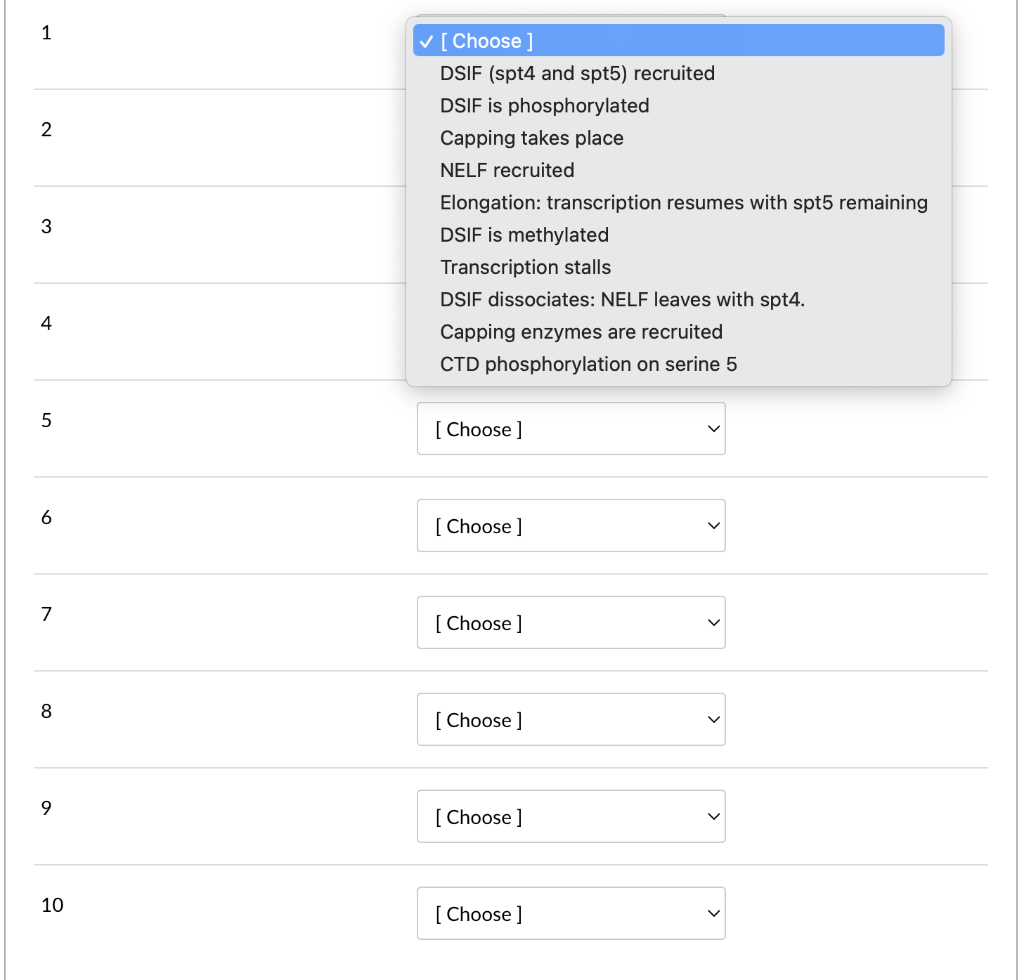Viewport: 1024px width, 980px height.
Task: Choose 'CTD phosphorylation on serine 5'
Action: click(679, 364)
